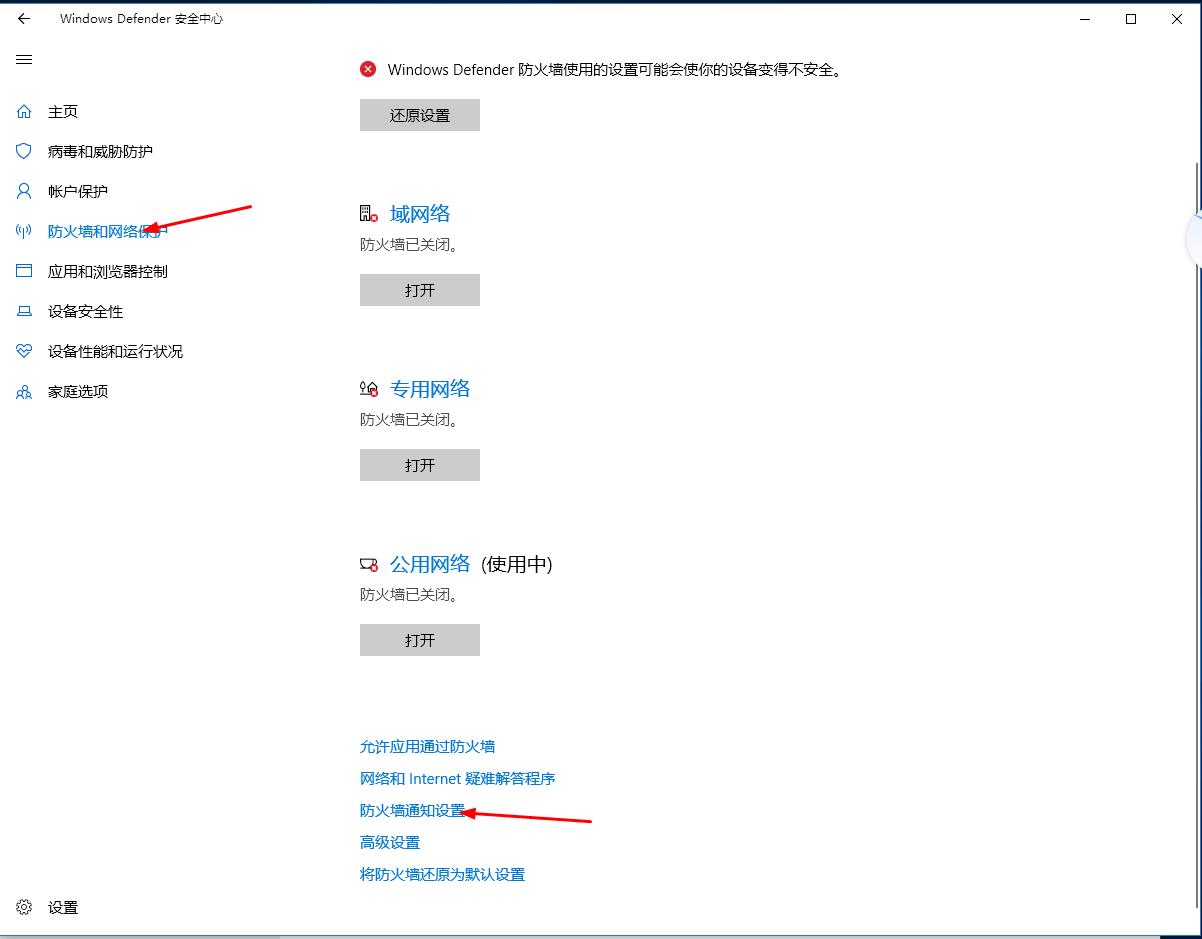Click the public network icon
Screen dimensions: 1202x939
(x=369, y=565)
